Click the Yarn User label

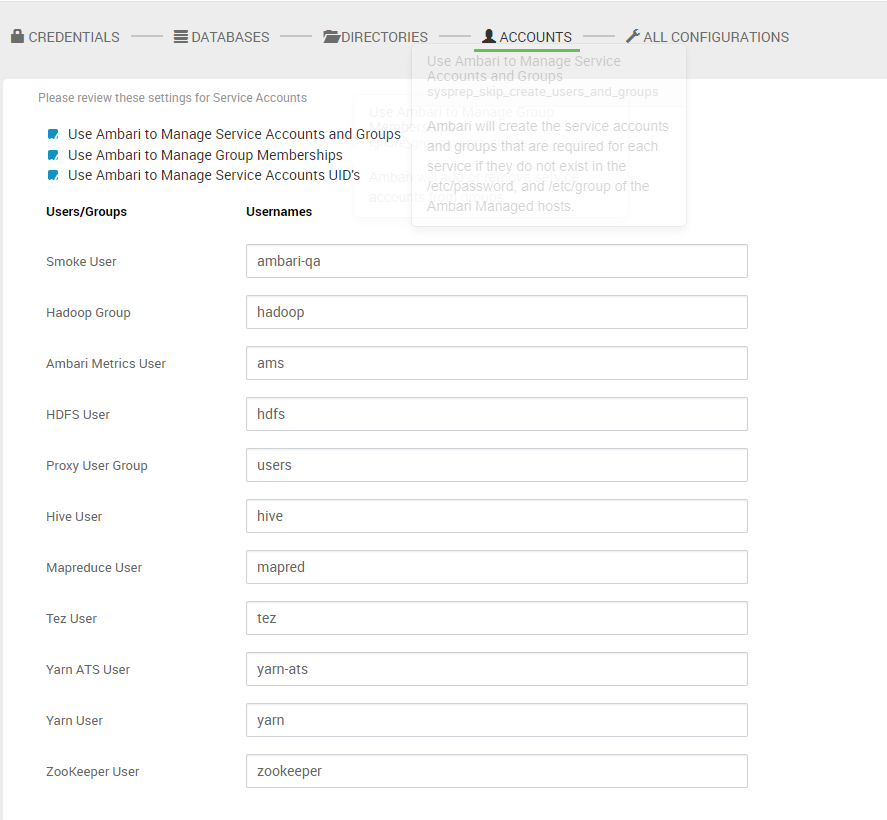[x=75, y=720]
